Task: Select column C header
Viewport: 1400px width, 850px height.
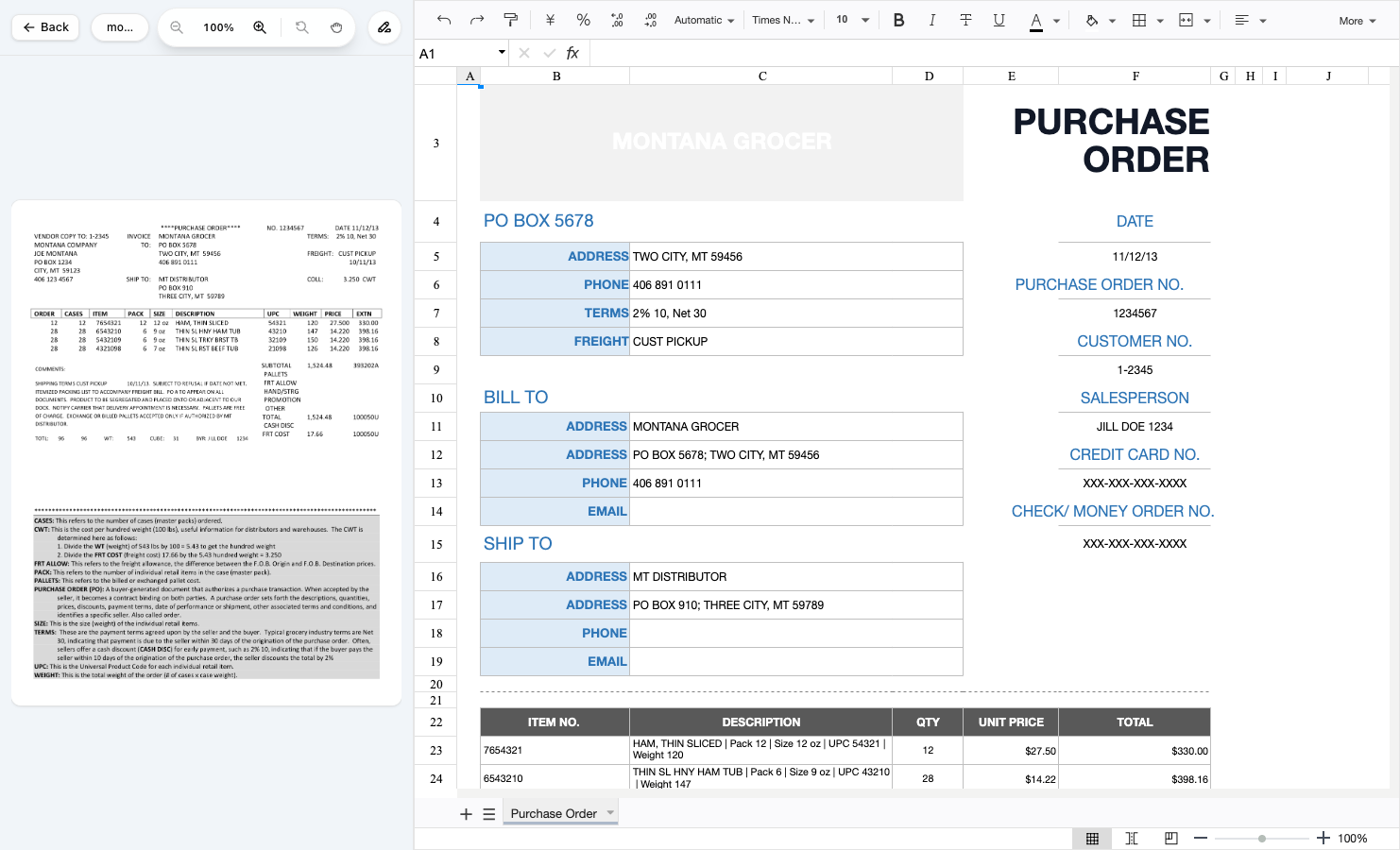Action: (762, 76)
